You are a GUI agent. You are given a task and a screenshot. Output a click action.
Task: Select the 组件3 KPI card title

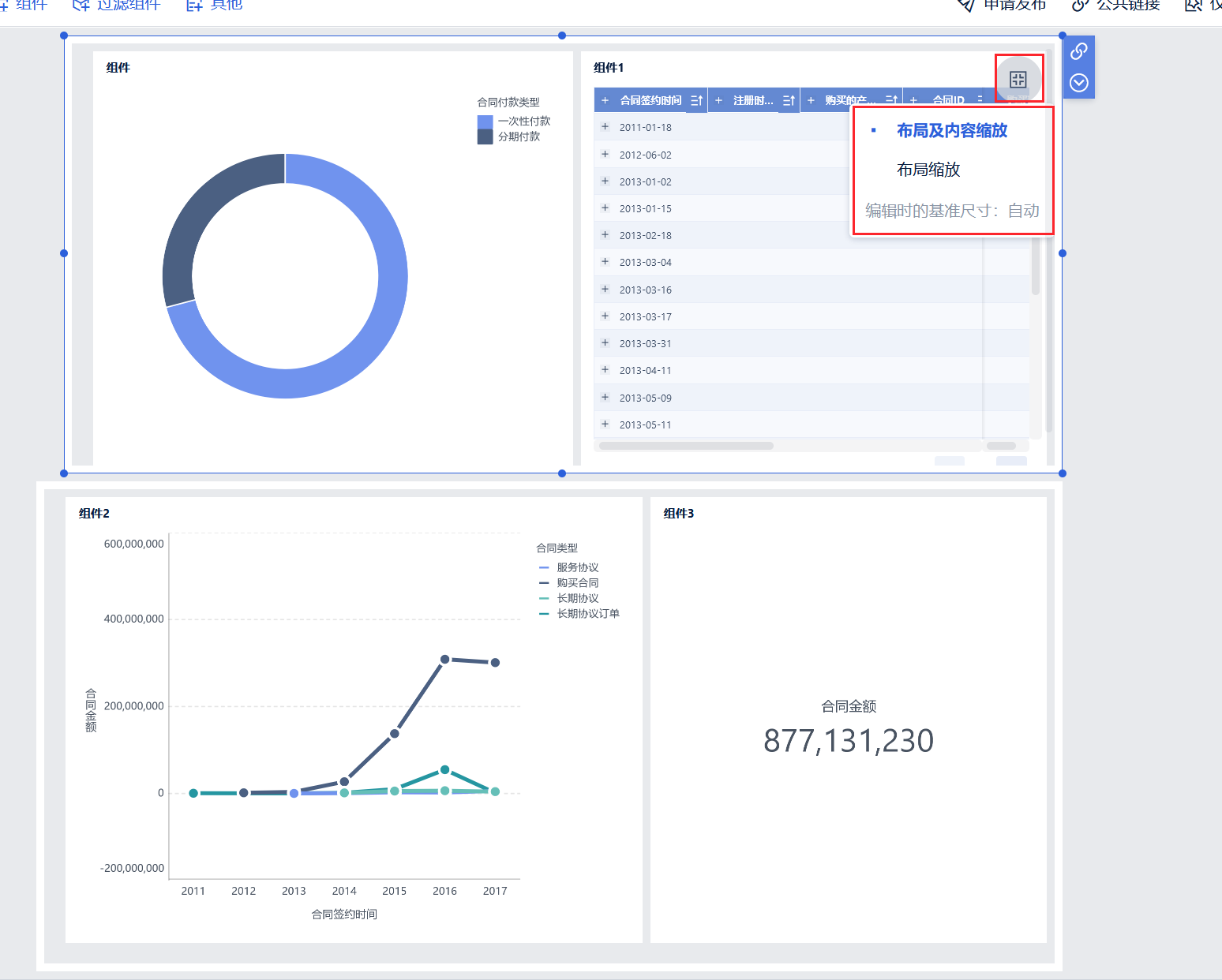[x=679, y=514]
